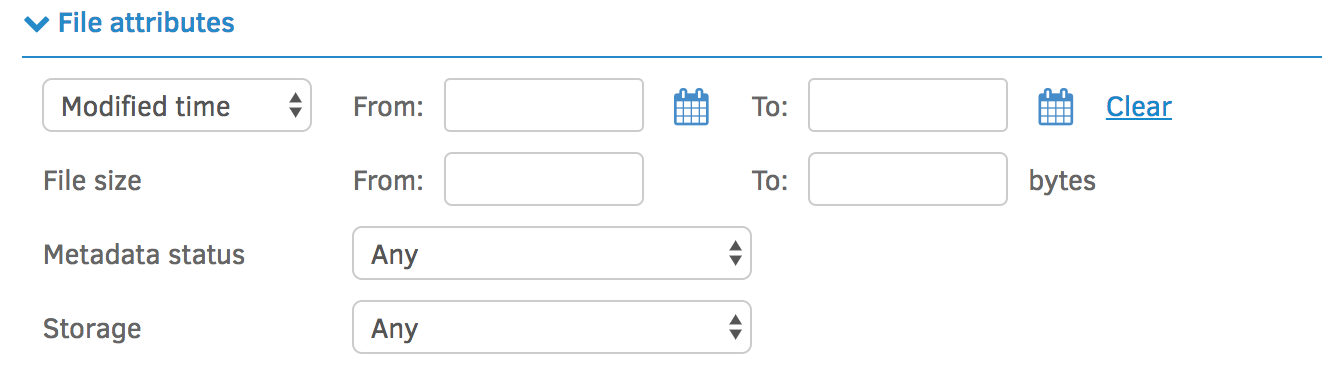This screenshot has height=378, width=1338.
Task: Select the Metadata status label
Action: pyautogui.click(x=144, y=254)
